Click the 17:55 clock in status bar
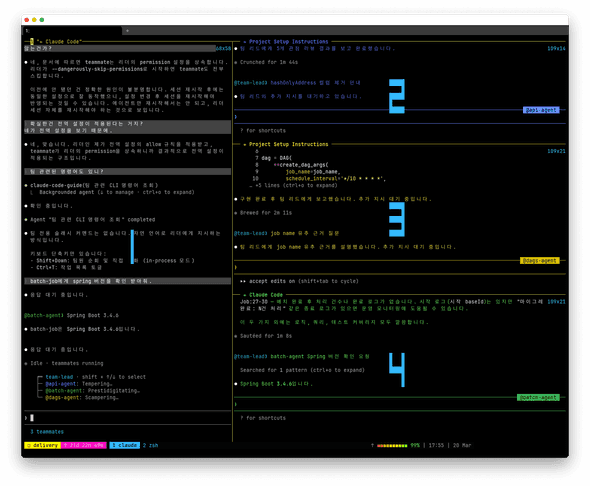The height and width of the screenshot is (486, 590). (436, 445)
